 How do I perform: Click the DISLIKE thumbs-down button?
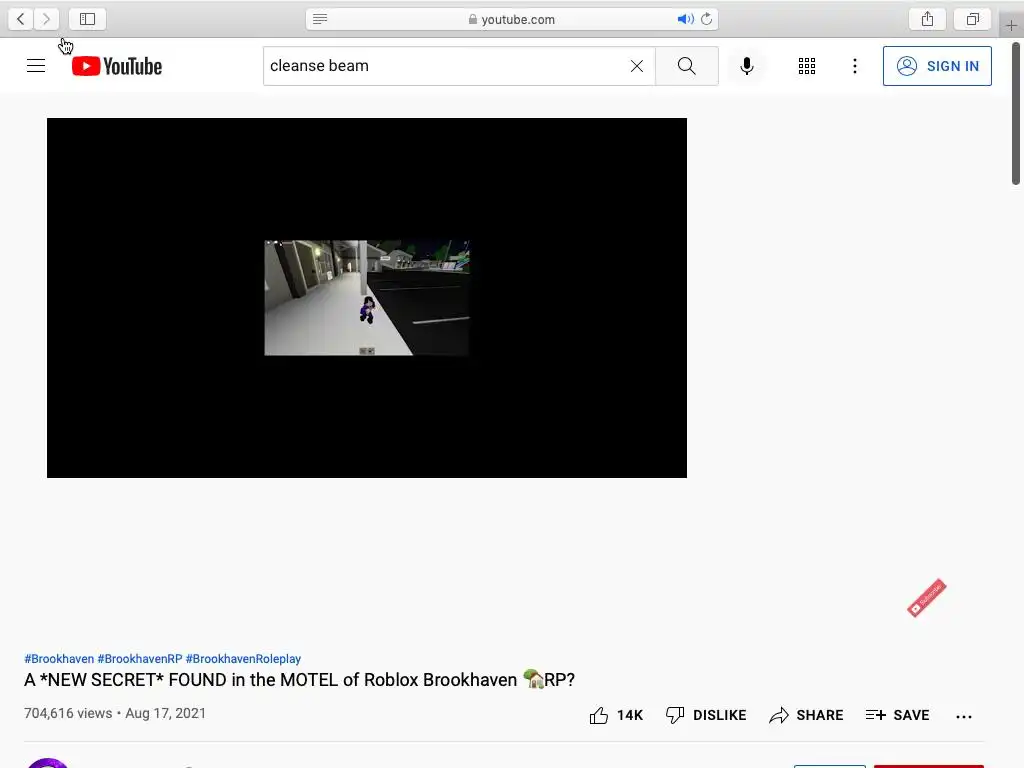pos(705,715)
